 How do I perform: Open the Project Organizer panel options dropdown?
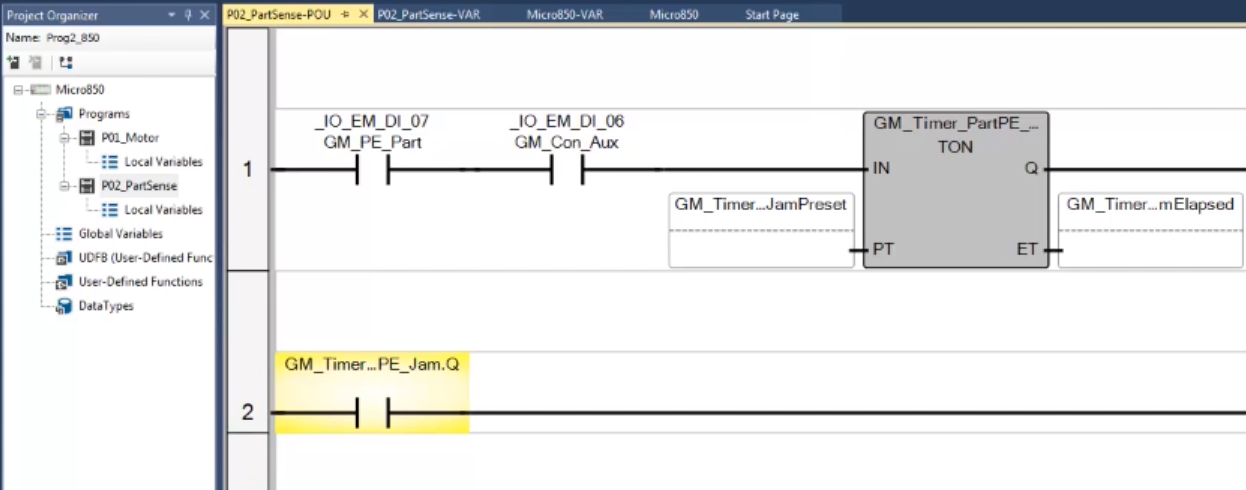(x=175, y=15)
